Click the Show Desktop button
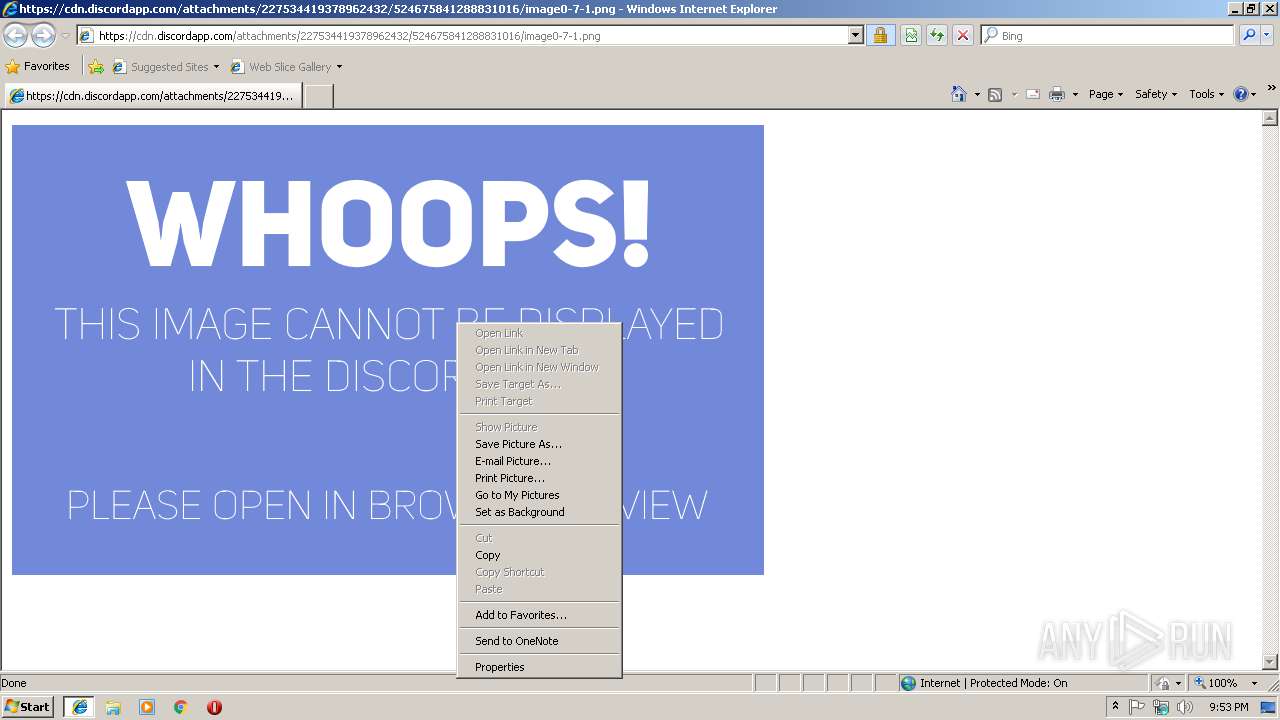This screenshot has width=1280, height=720. 1269,707
